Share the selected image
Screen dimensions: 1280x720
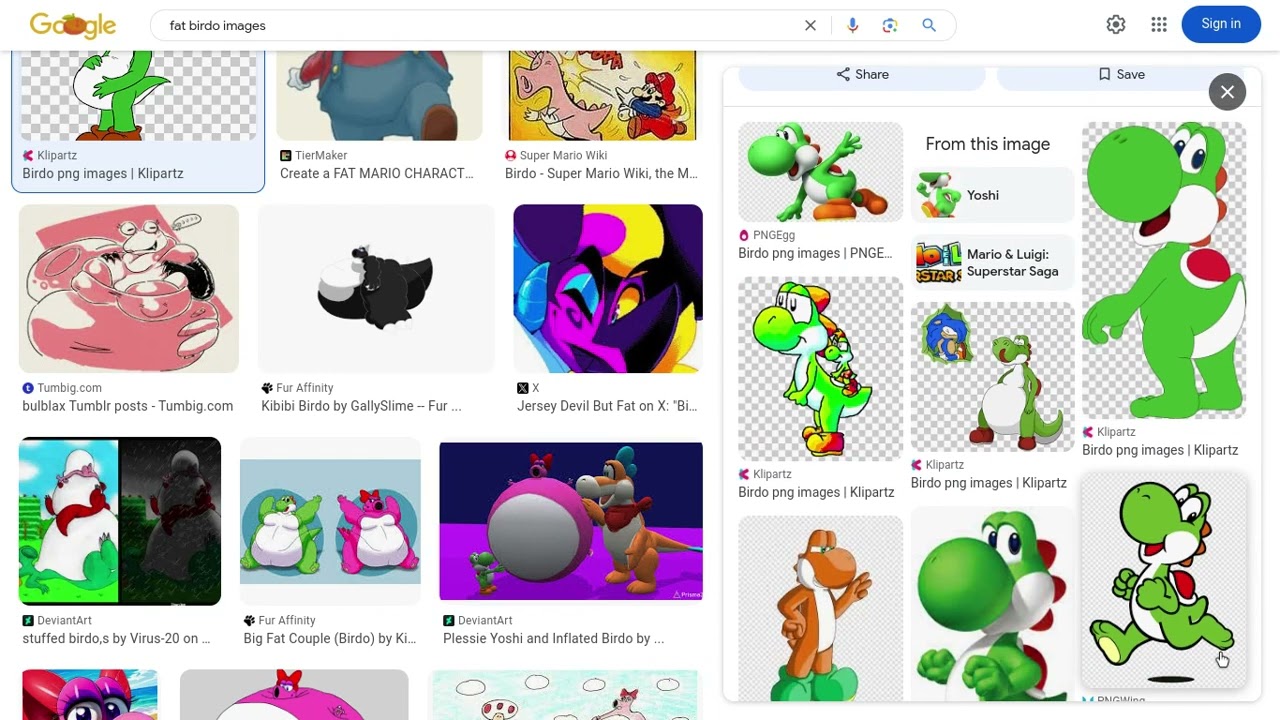(x=862, y=74)
